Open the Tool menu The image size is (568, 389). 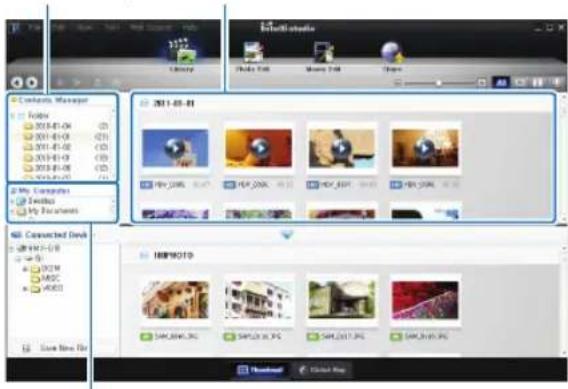tap(112, 28)
